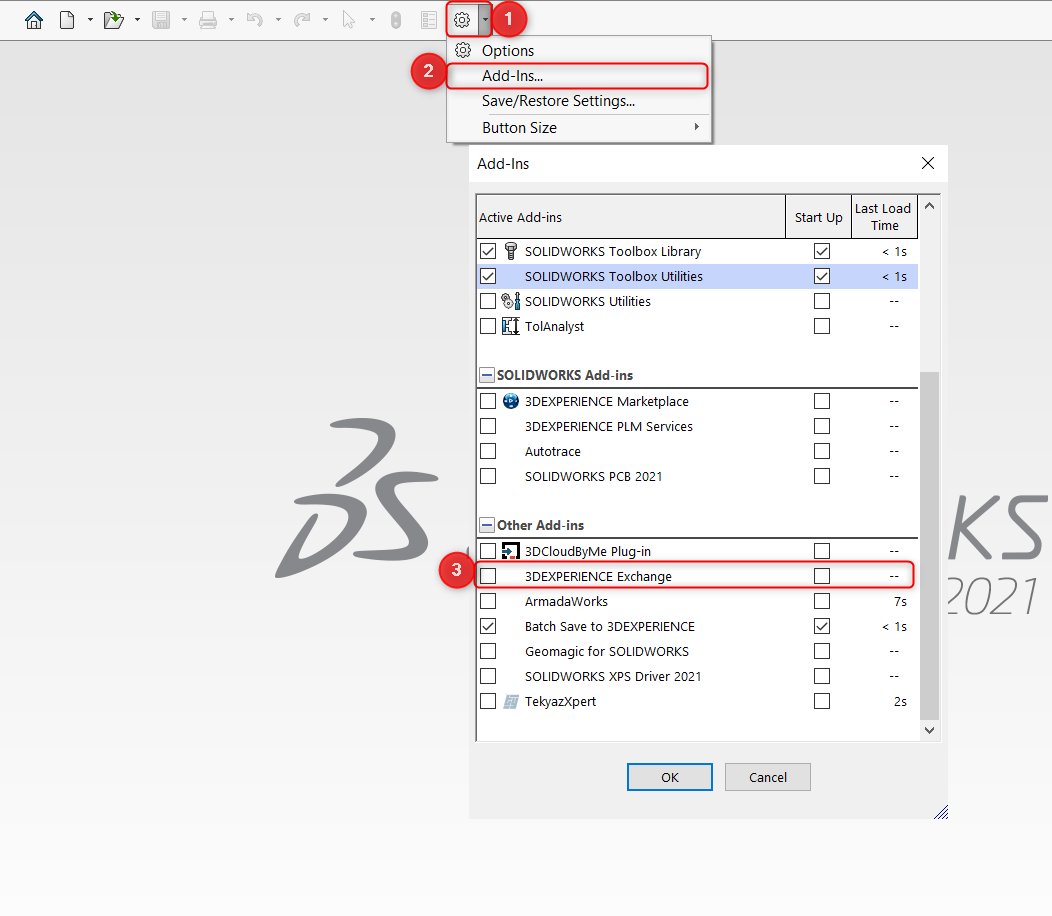Collapse the SOLIDWORKS Add-ins group
Image resolution: width=1052 pixels, height=916 pixels.
[x=487, y=375]
